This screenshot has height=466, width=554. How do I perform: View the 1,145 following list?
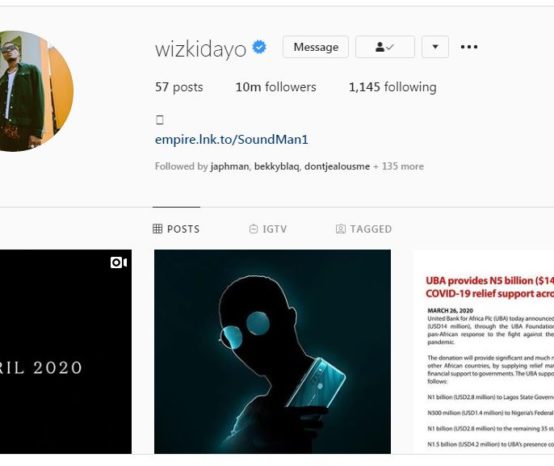[393, 87]
